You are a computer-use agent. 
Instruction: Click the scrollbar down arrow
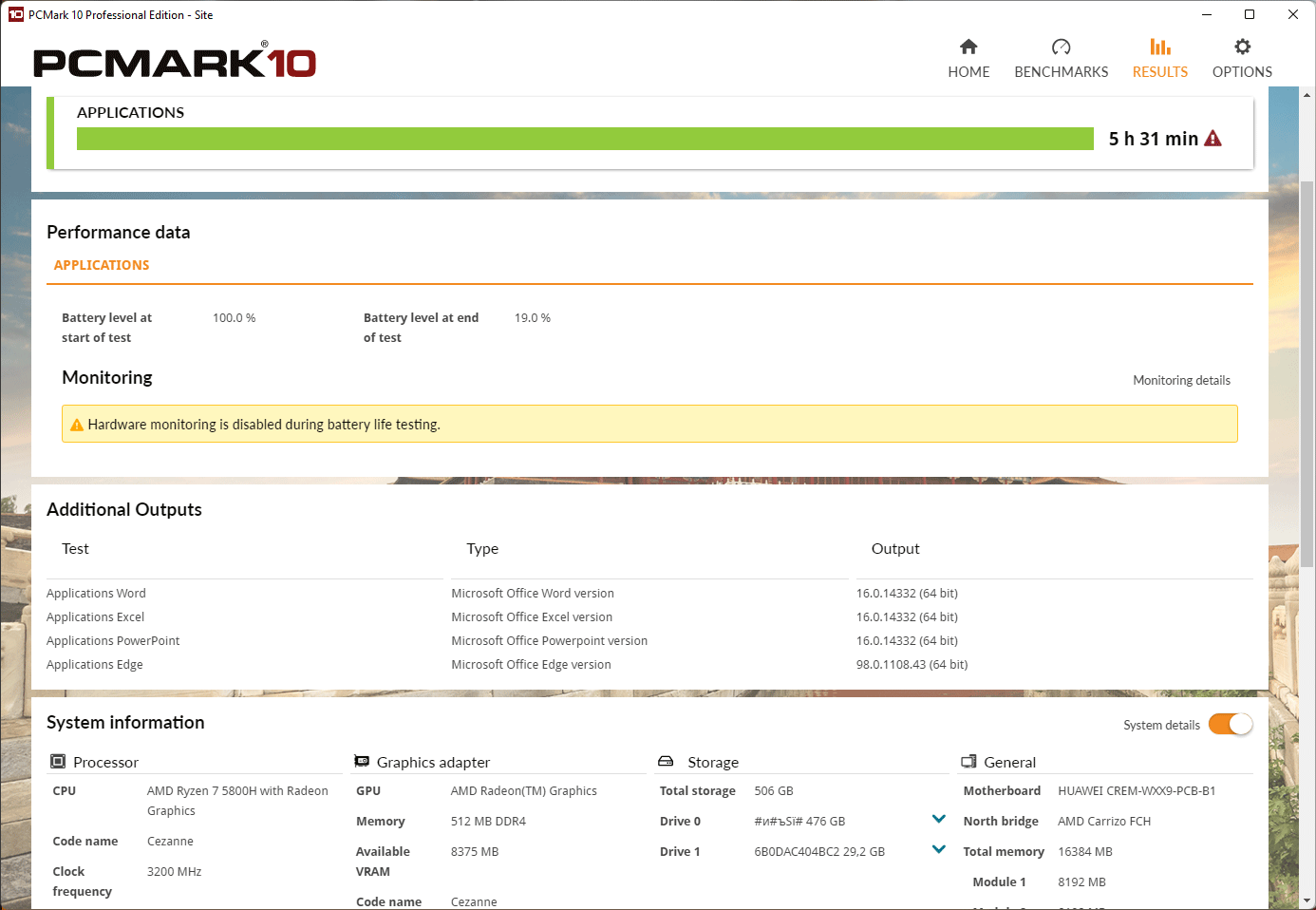1307,901
